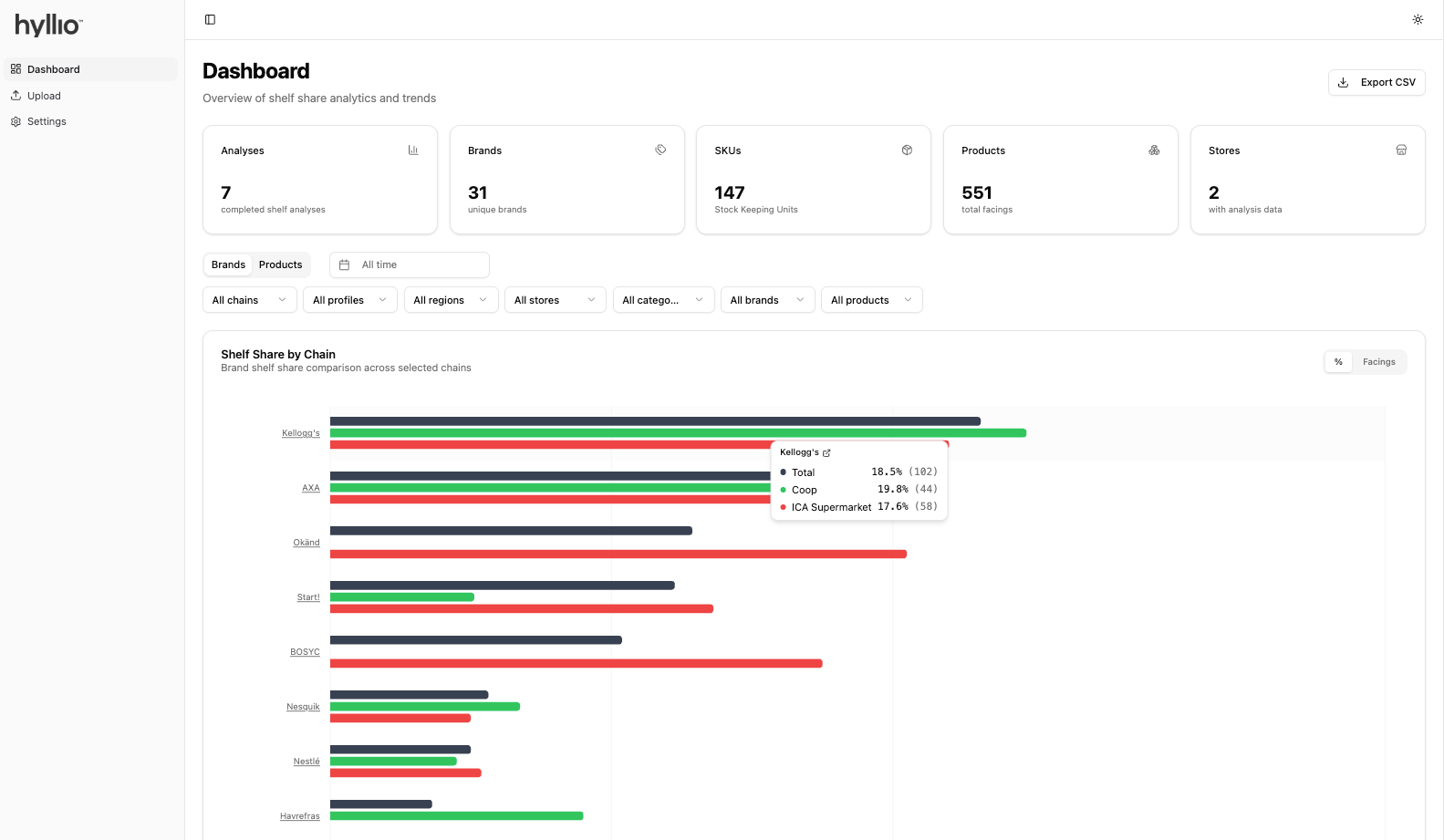
Task: Click the Okänd brand label
Action: point(306,543)
